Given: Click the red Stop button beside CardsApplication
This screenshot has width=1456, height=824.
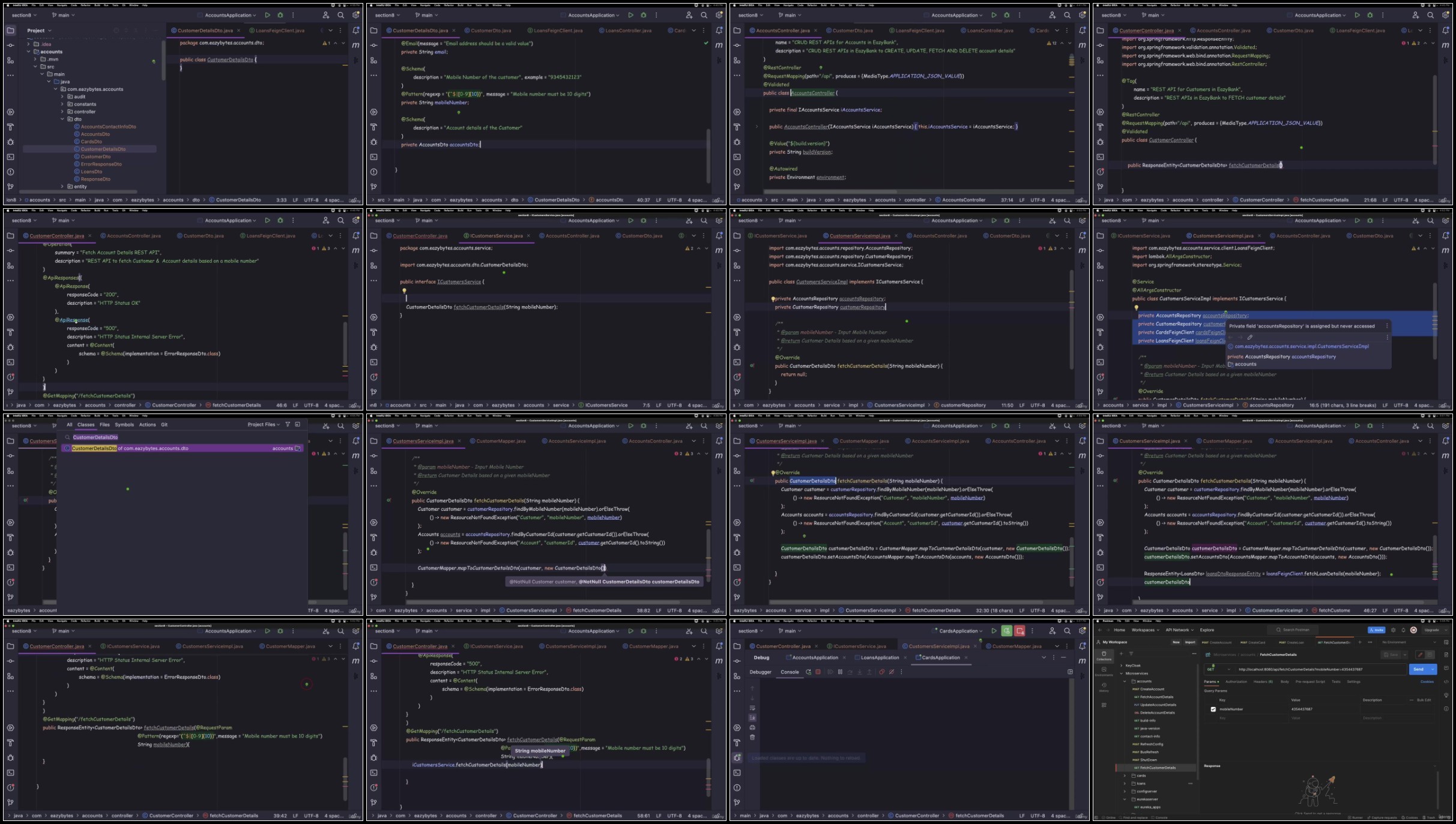Looking at the screenshot, I should (1020, 631).
